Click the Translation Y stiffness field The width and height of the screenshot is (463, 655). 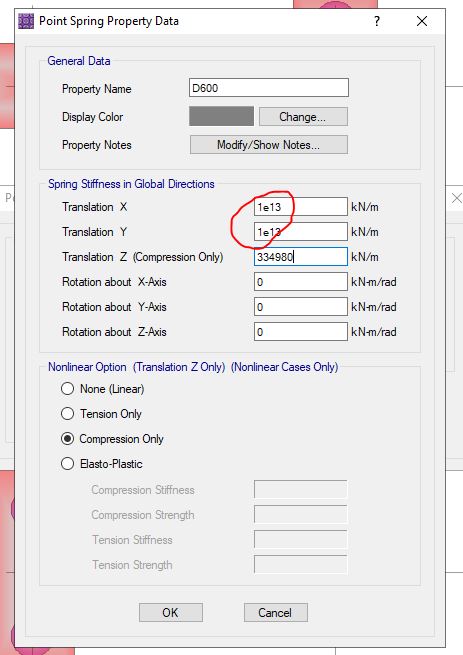300,232
